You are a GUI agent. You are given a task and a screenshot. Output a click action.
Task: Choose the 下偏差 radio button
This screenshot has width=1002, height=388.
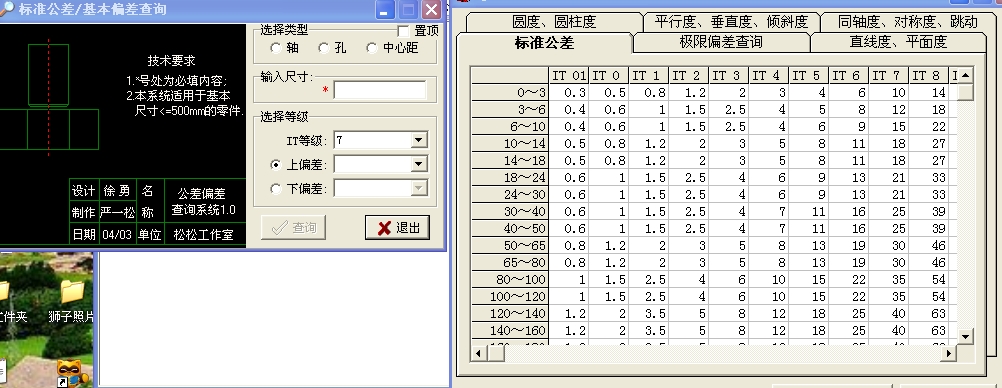tap(276, 189)
